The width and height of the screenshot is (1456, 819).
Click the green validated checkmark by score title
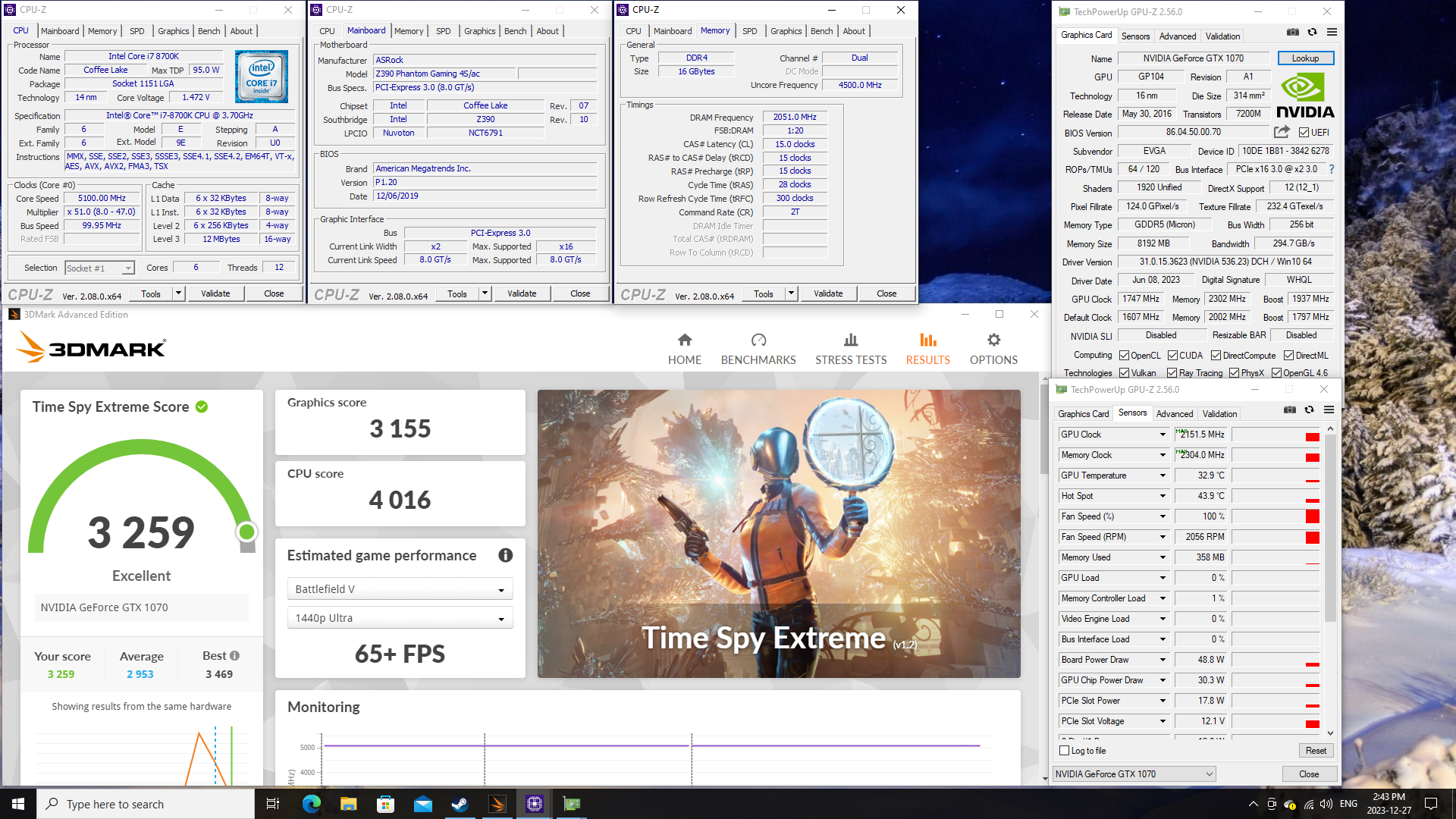tap(202, 406)
